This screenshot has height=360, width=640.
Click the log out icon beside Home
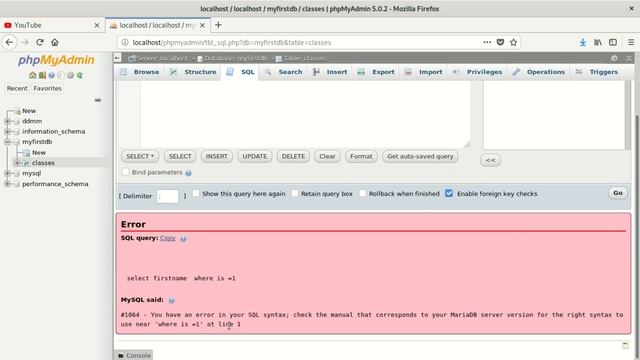coord(42,75)
